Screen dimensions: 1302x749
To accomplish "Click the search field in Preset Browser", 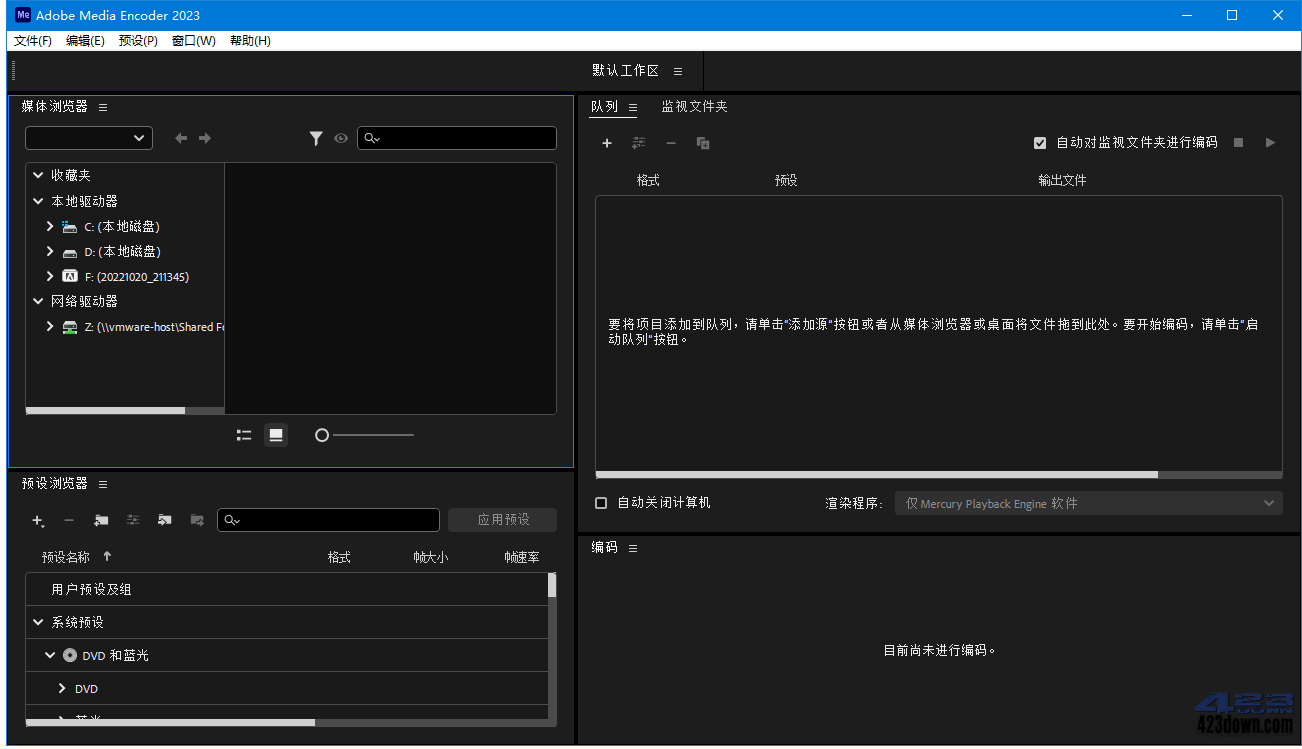I will tap(328, 520).
